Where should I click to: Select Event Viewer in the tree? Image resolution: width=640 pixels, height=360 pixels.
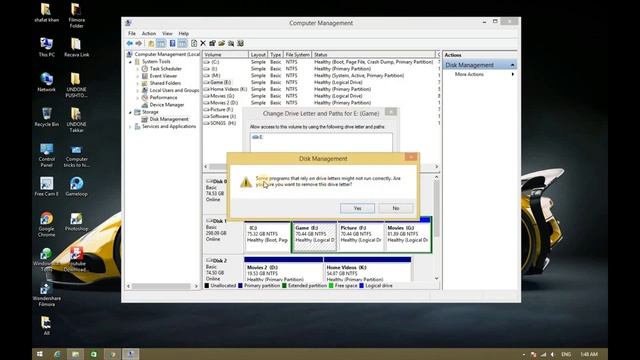pyautogui.click(x=163, y=76)
